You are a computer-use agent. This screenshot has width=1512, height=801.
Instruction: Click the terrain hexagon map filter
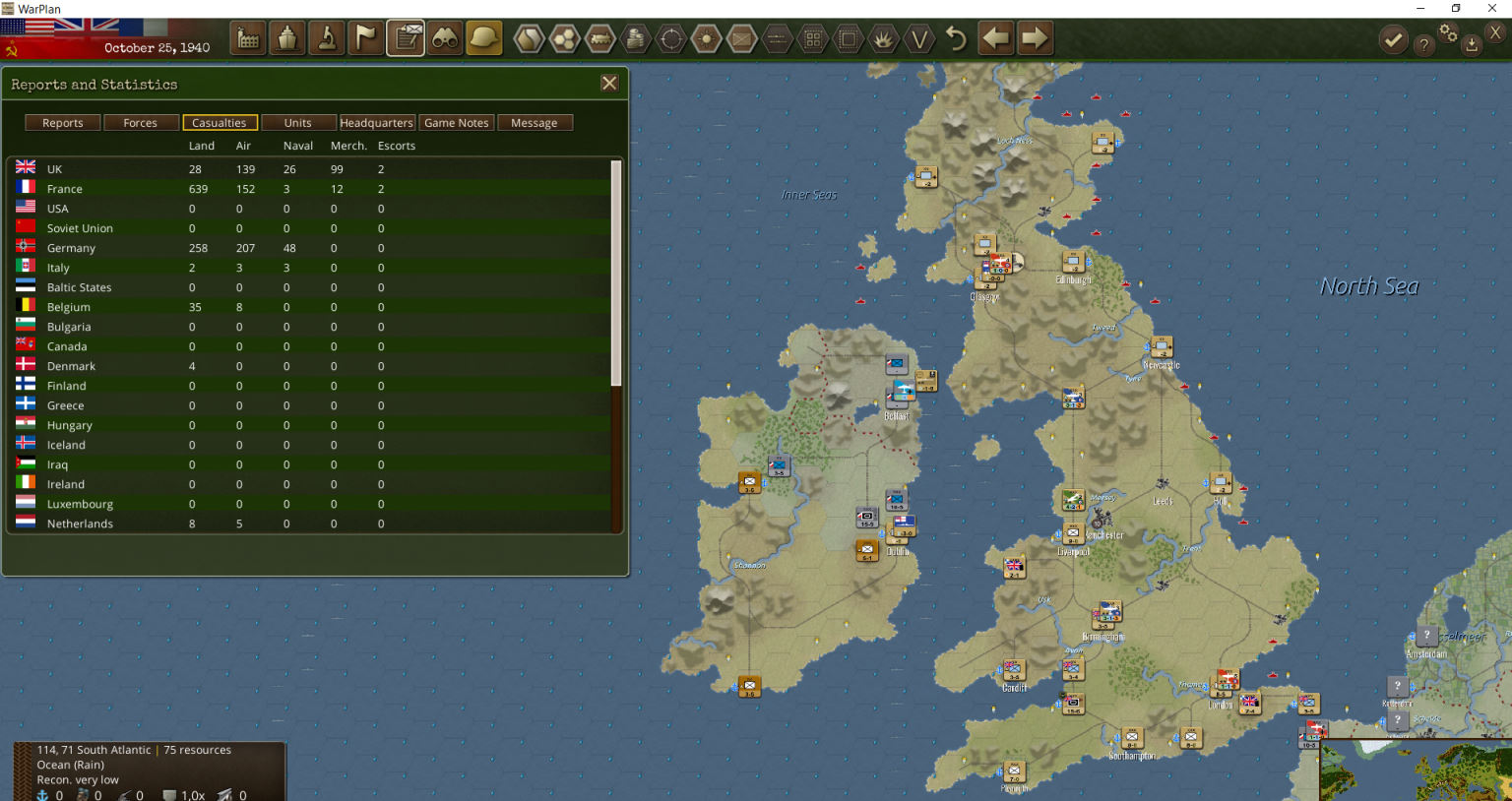tap(530, 39)
